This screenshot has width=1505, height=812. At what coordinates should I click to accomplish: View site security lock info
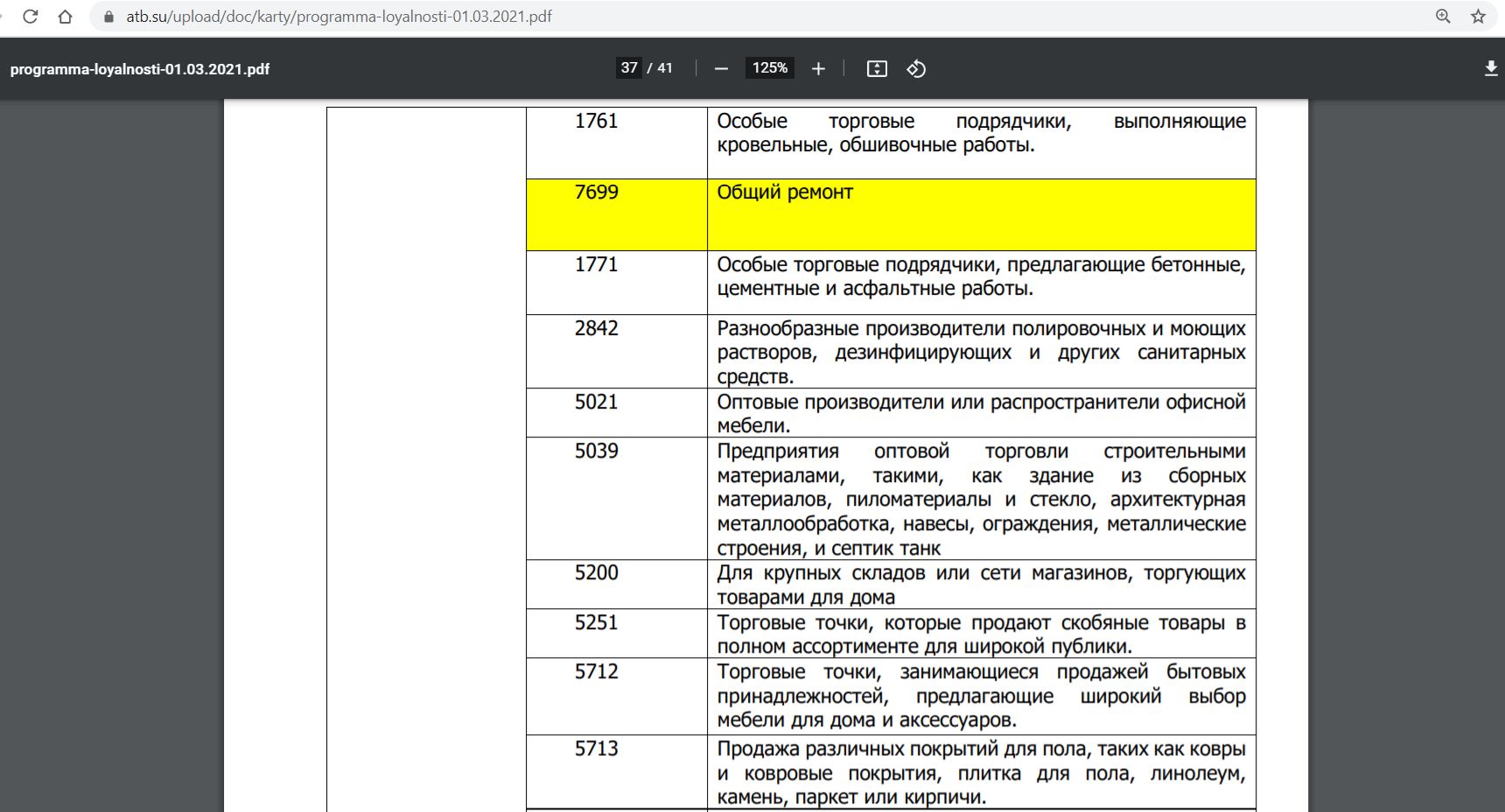(109, 17)
